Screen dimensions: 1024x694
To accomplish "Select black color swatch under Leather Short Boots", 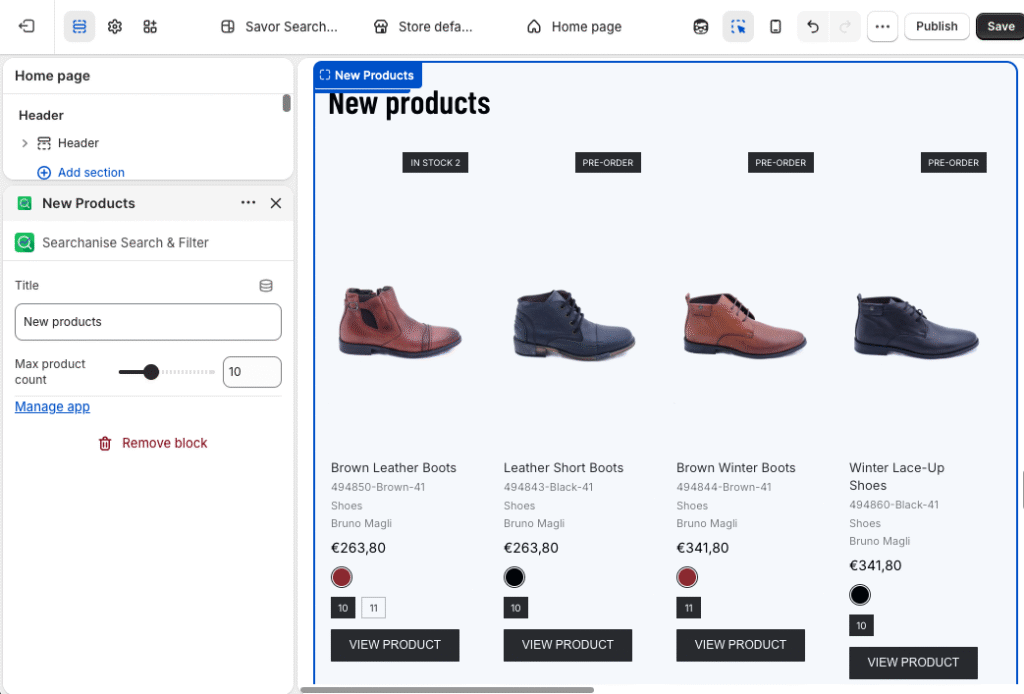I will click(x=515, y=577).
